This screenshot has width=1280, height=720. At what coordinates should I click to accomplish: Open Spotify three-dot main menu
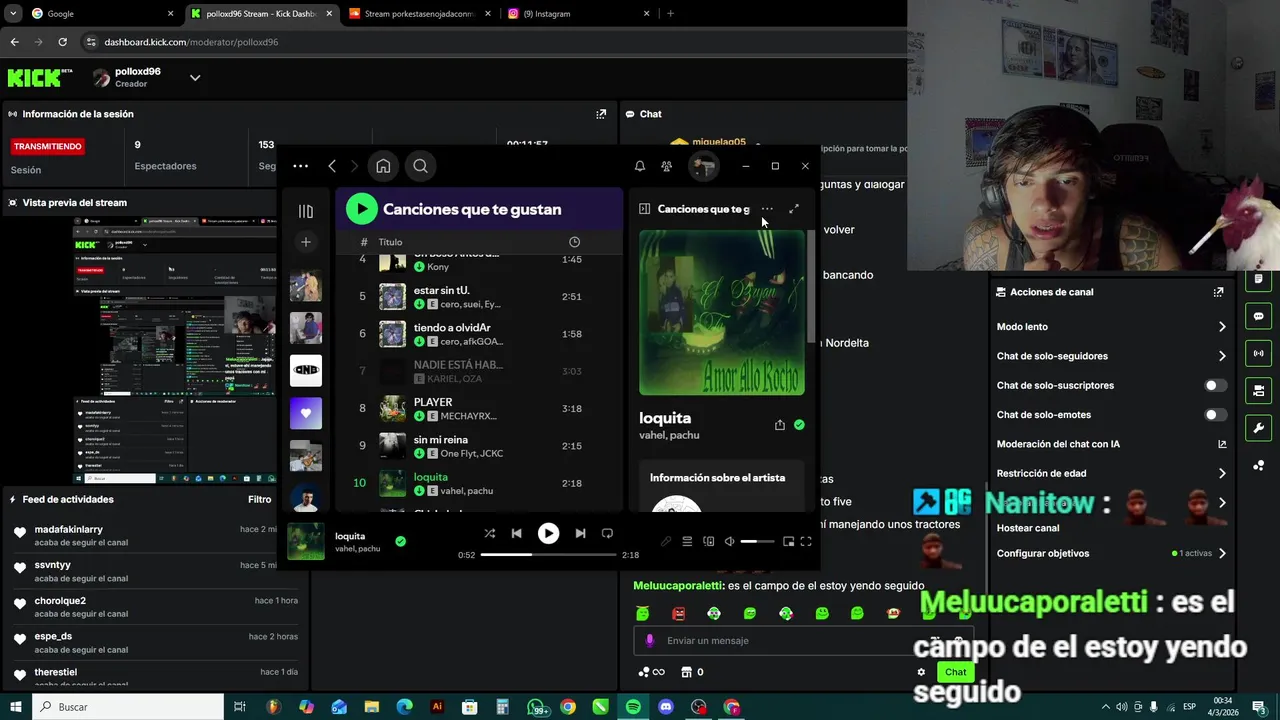point(300,166)
